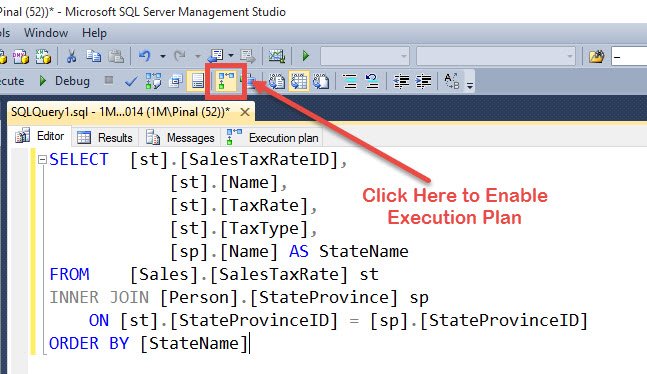Image resolution: width=647 pixels, height=374 pixels.
Task: Click the Navigate Forward icon
Action: coord(248,55)
